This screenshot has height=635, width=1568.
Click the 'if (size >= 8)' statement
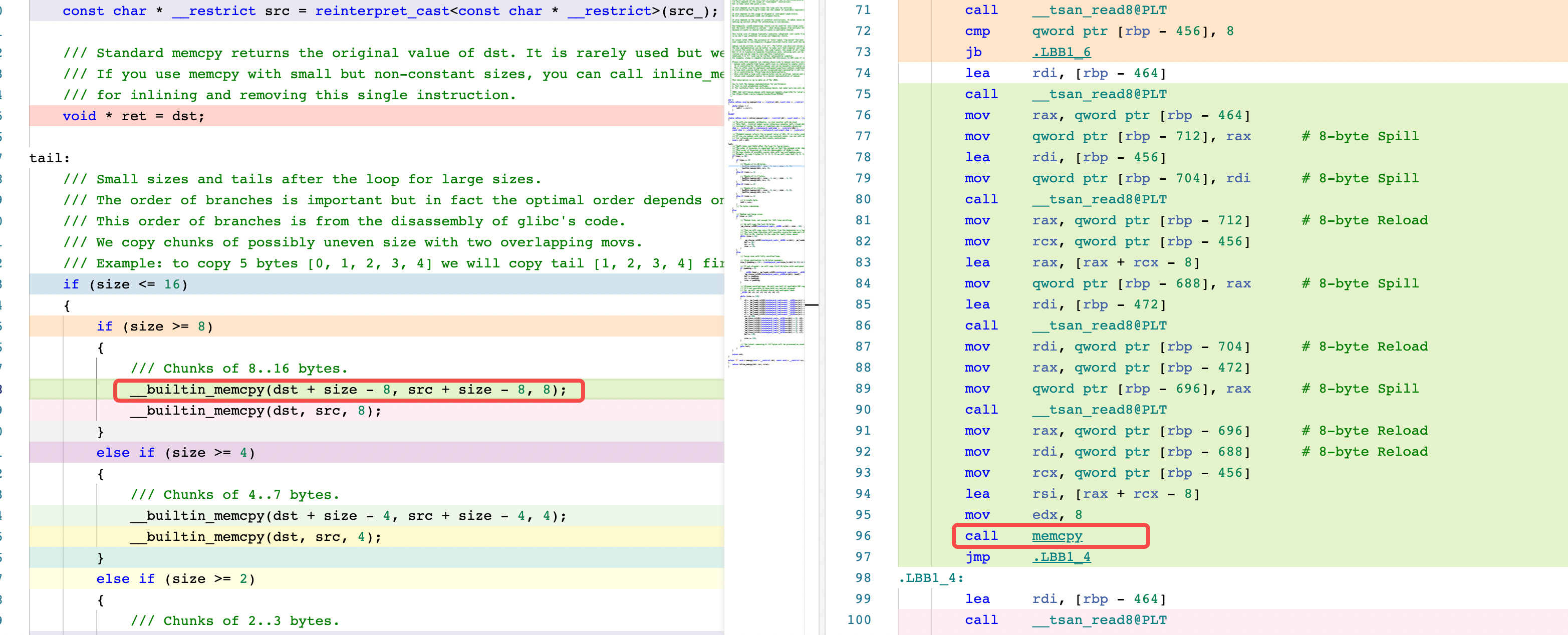pyautogui.click(x=155, y=327)
